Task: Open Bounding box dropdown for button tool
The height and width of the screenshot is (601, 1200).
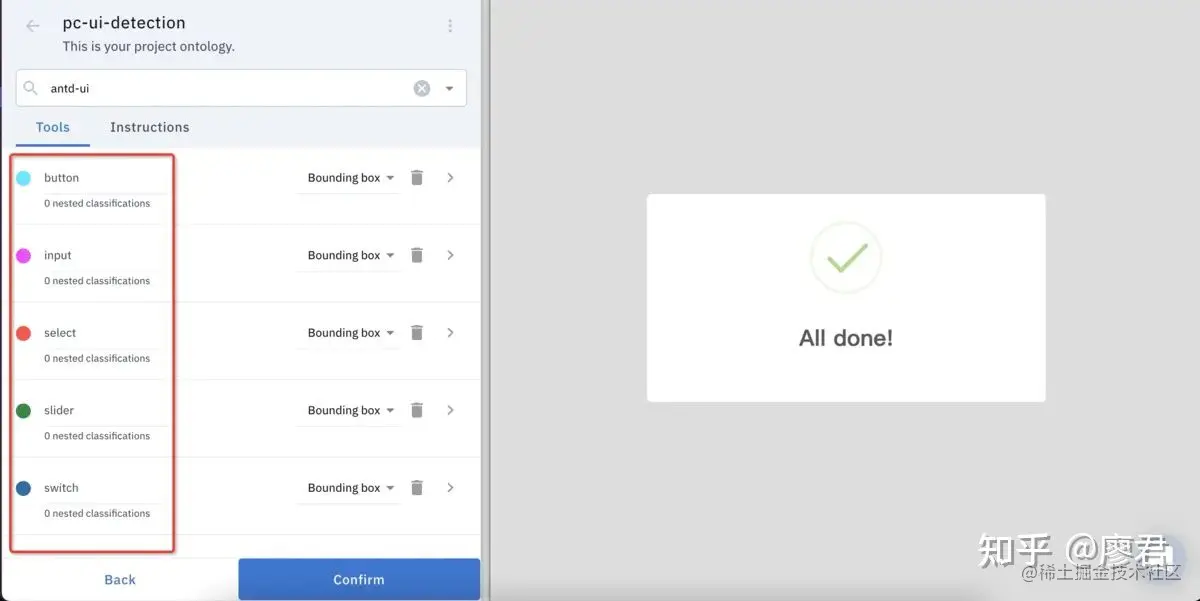Action: point(350,178)
